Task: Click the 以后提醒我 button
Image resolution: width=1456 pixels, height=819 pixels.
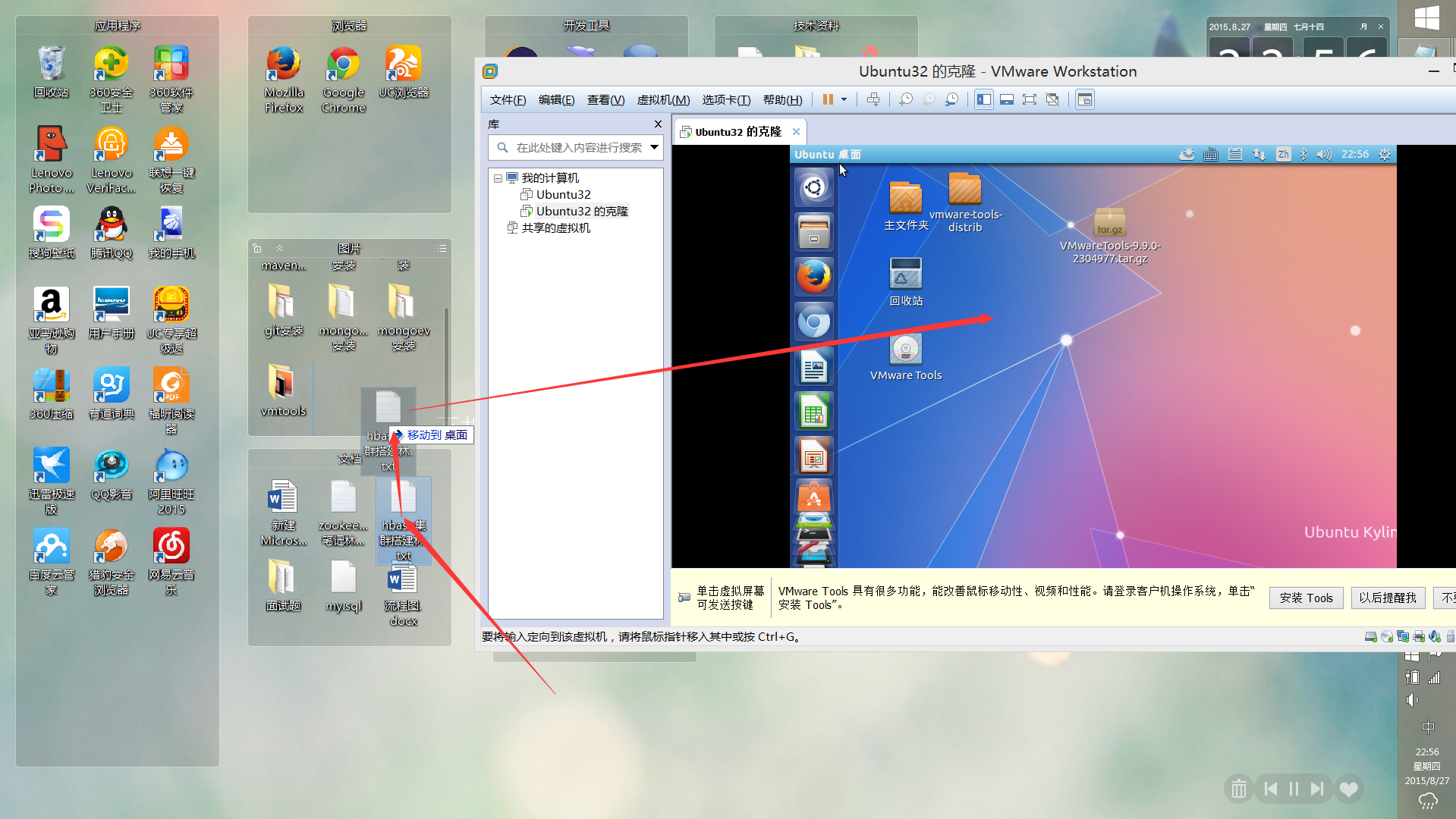Action: click(x=1388, y=598)
